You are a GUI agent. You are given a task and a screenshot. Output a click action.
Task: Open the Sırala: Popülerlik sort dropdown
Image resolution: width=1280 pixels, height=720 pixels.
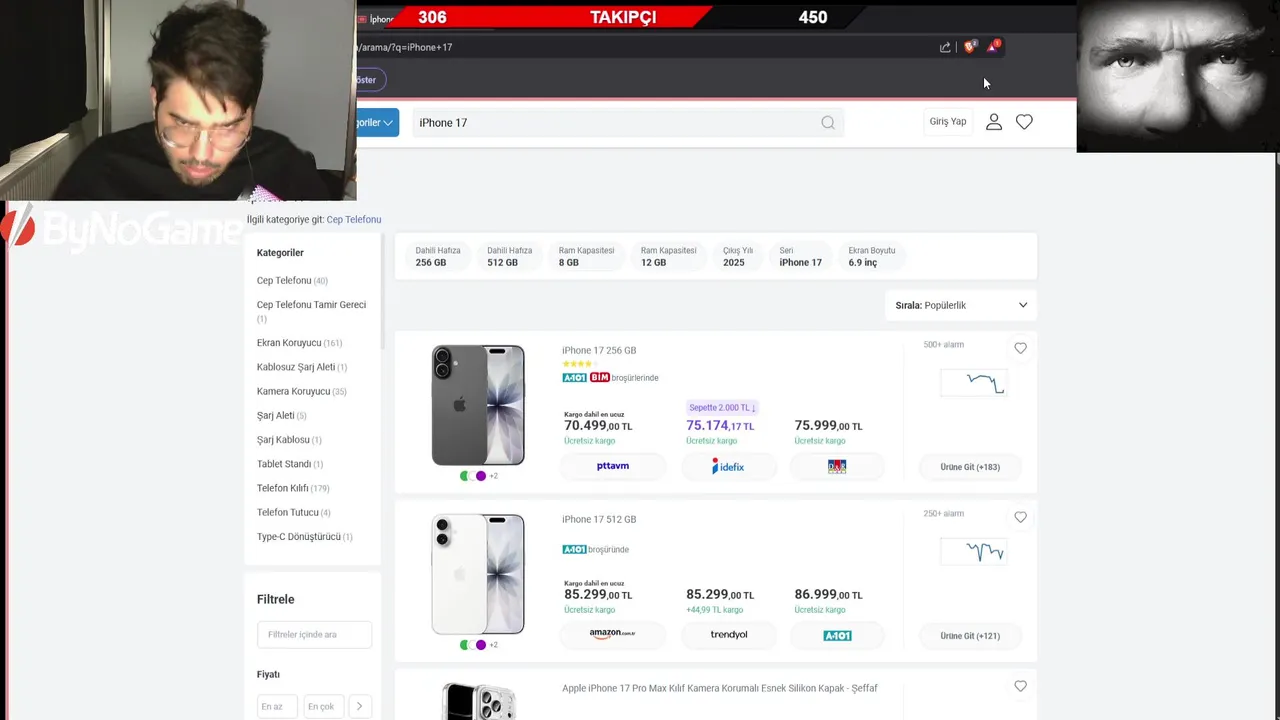961,305
